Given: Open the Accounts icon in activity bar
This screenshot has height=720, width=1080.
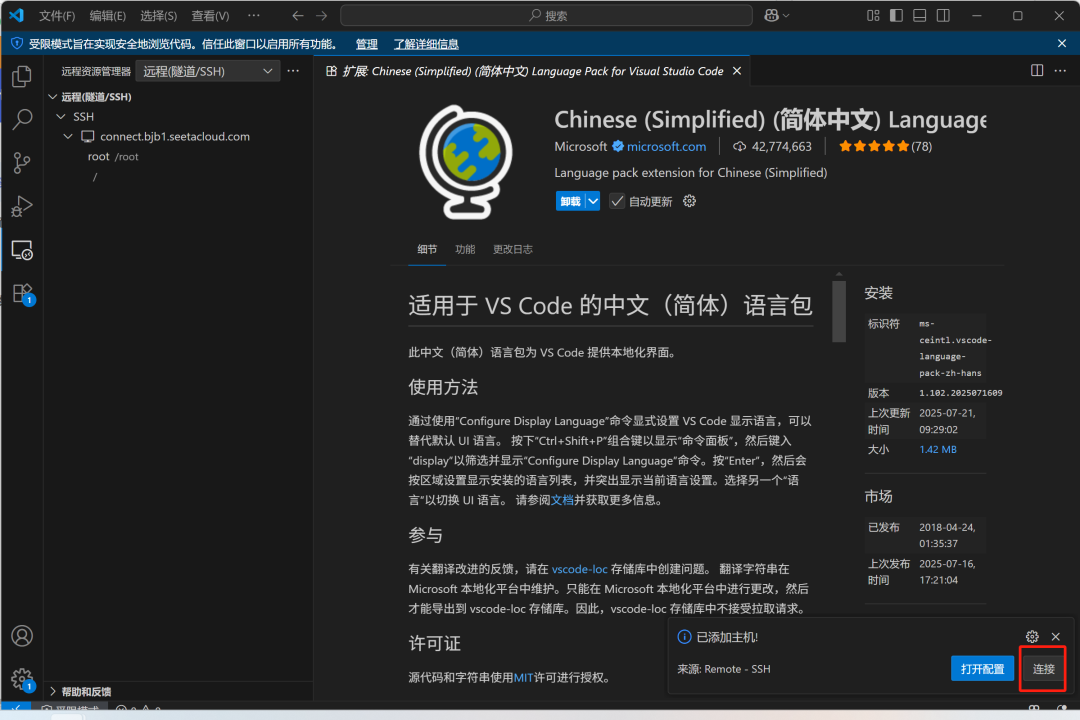Looking at the screenshot, I should click(x=22, y=635).
